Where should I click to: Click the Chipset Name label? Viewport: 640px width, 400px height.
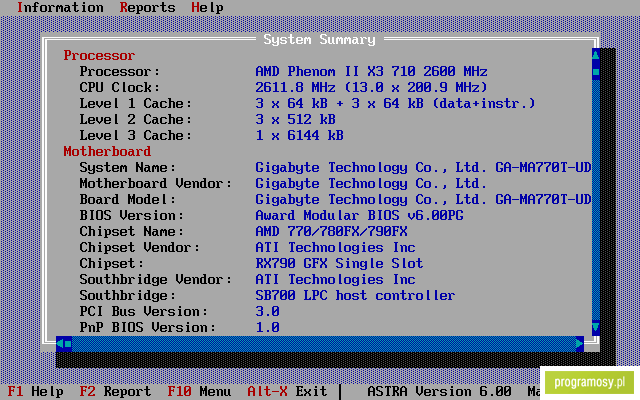[x=131, y=231]
